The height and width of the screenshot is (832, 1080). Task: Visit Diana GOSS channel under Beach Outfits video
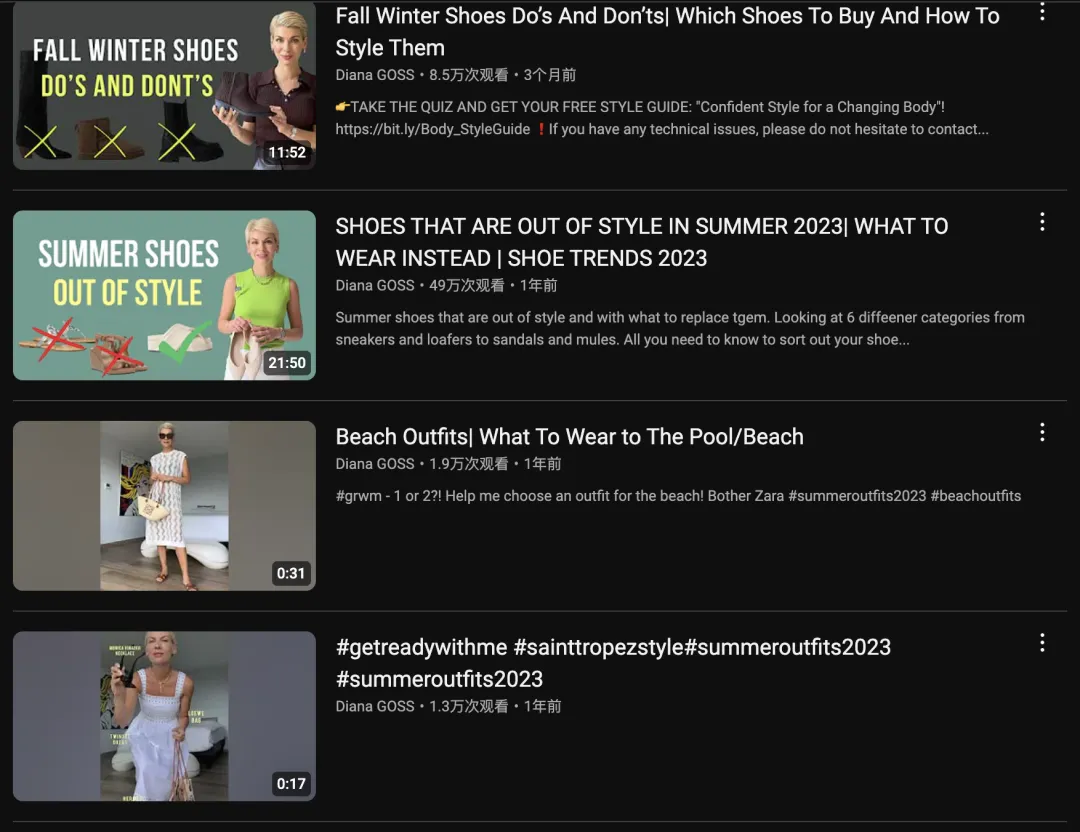(375, 464)
